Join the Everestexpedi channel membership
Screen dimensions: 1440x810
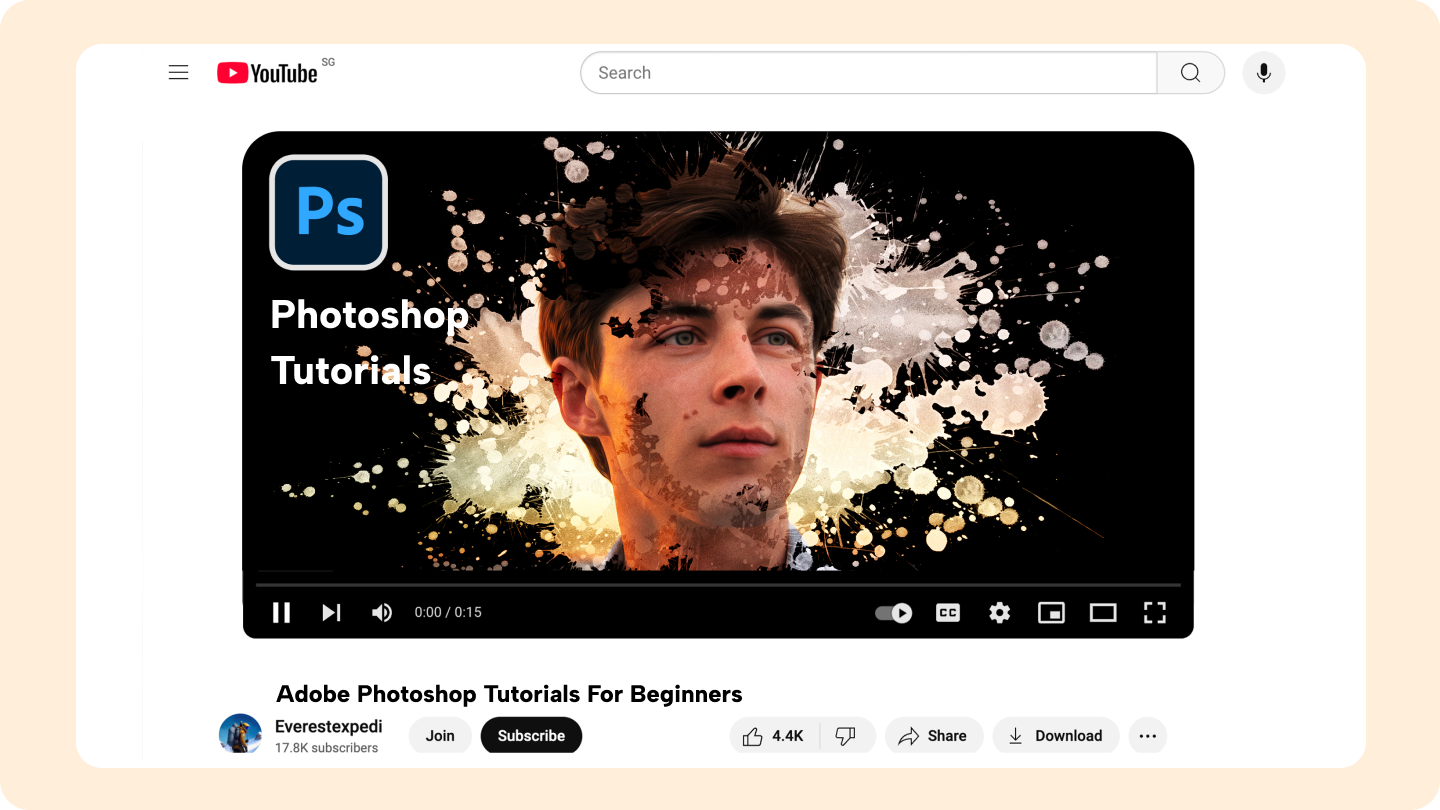[x=440, y=735]
